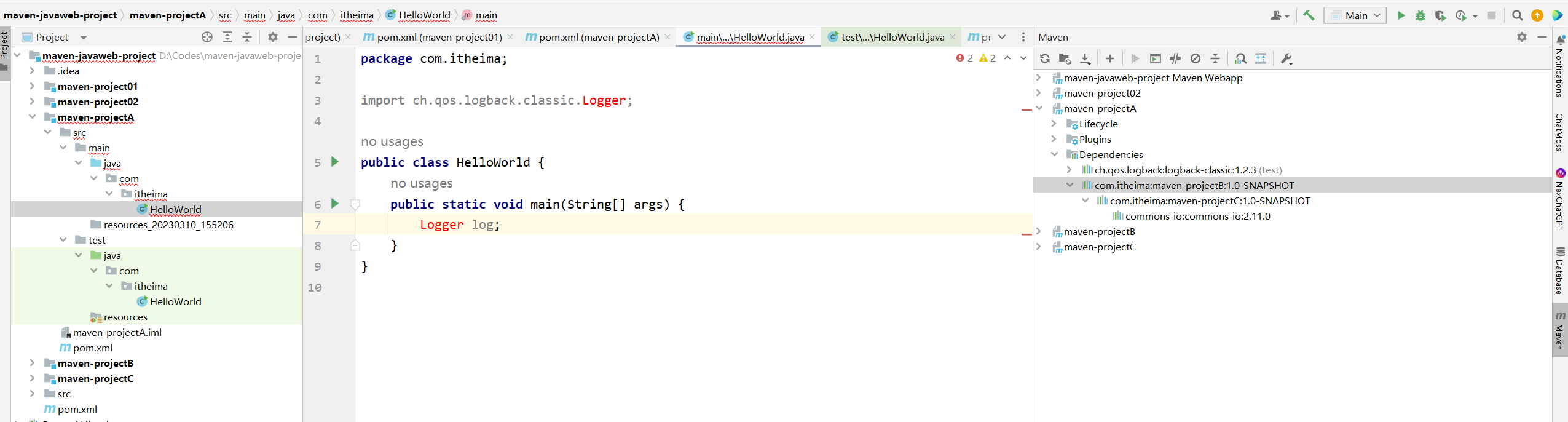Image resolution: width=1568 pixels, height=422 pixels.
Task: Open Project view mode dropdown
Action: tap(84, 38)
